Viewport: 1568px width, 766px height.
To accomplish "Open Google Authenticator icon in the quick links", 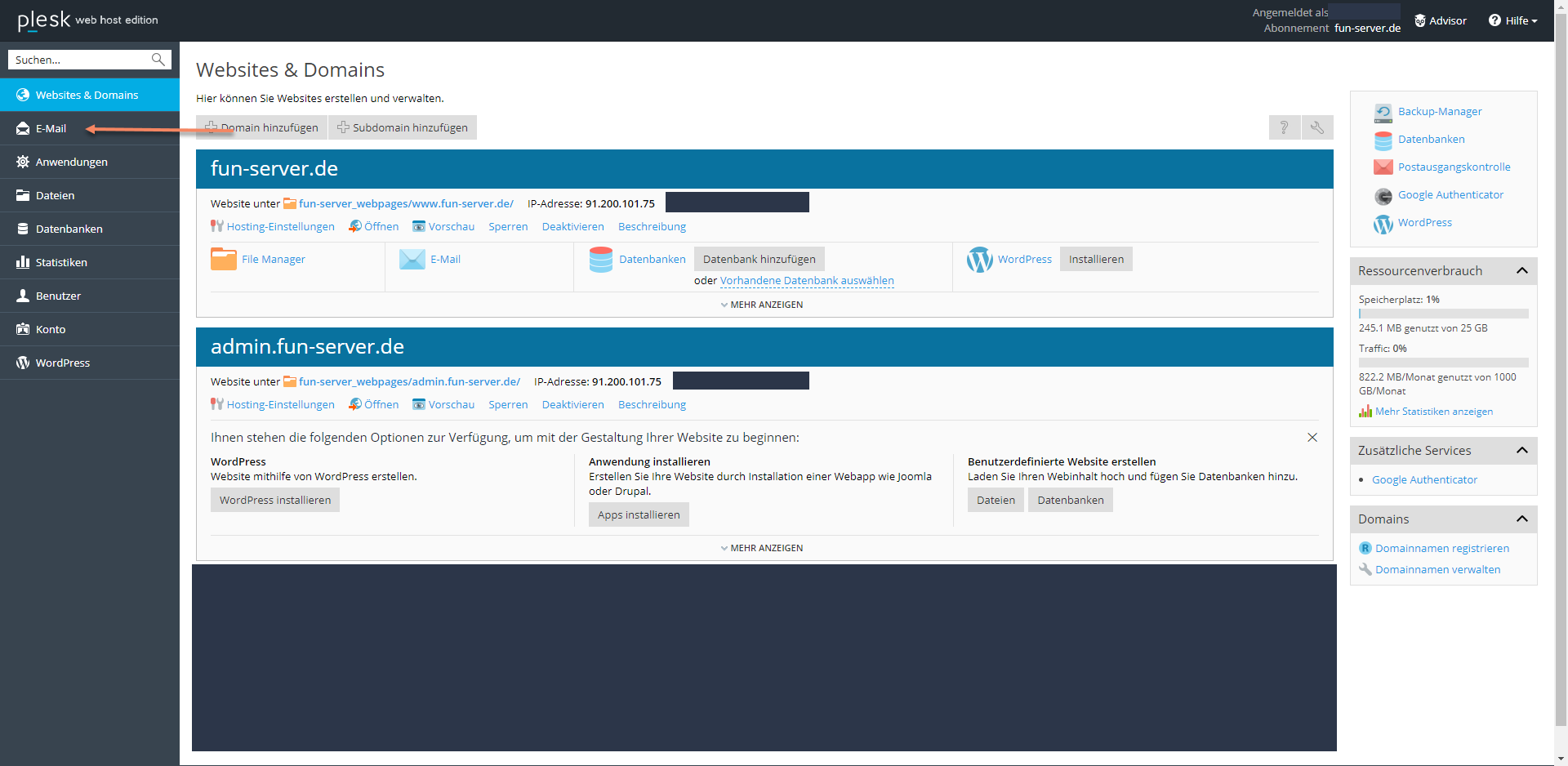I will pyautogui.click(x=1383, y=195).
